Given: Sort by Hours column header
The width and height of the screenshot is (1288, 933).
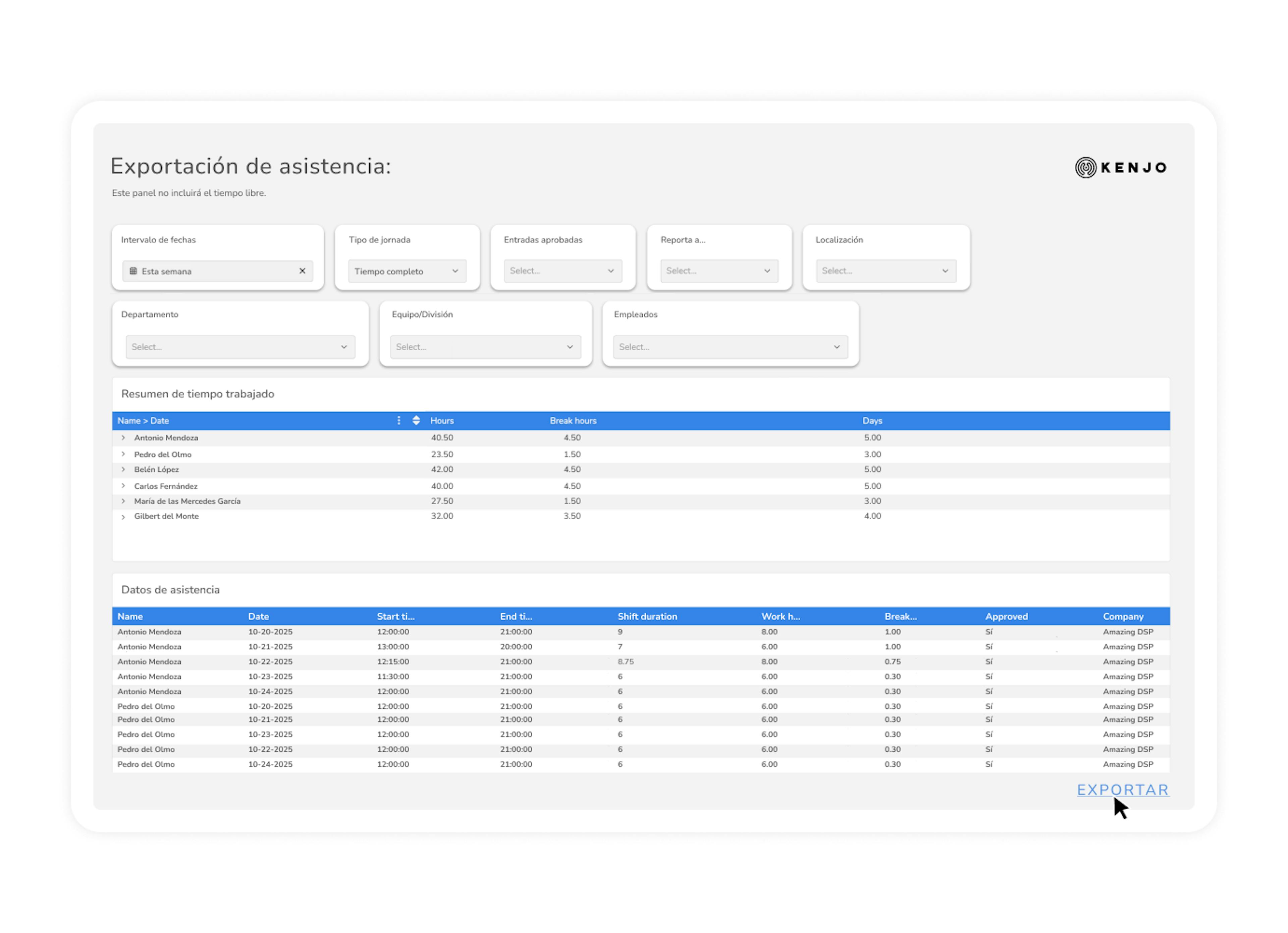Looking at the screenshot, I should coord(442,420).
